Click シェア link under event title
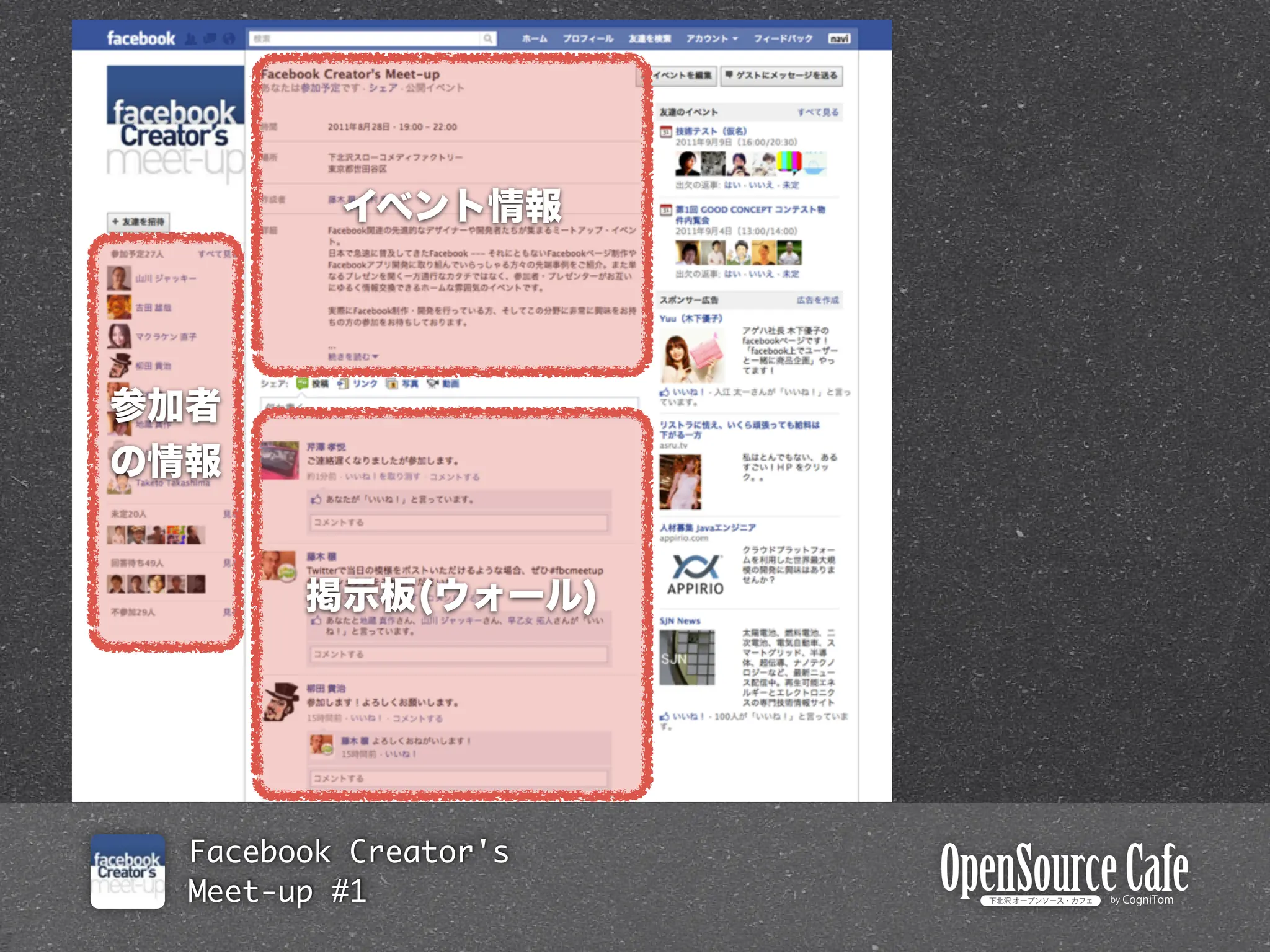This screenshot has height=952, width=1270. pos(383,88)
